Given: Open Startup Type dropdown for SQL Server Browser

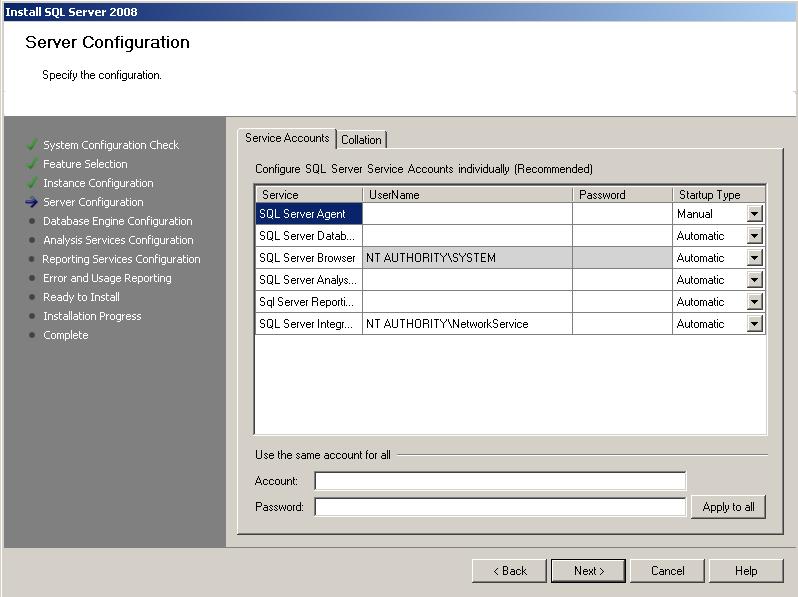Looking at the screenshot, I should 754,258.
